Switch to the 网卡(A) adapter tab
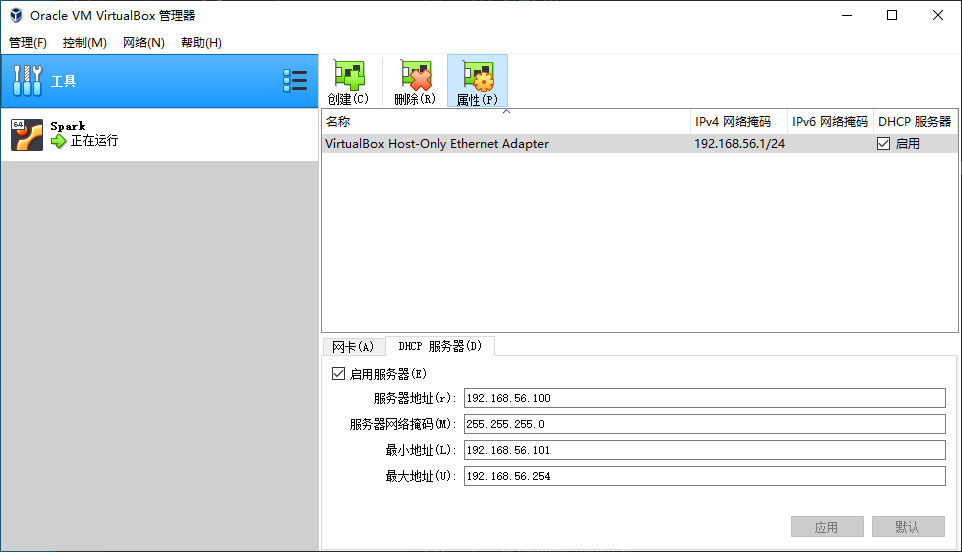Screen dimensions: 962x552 tap(353, 347)
